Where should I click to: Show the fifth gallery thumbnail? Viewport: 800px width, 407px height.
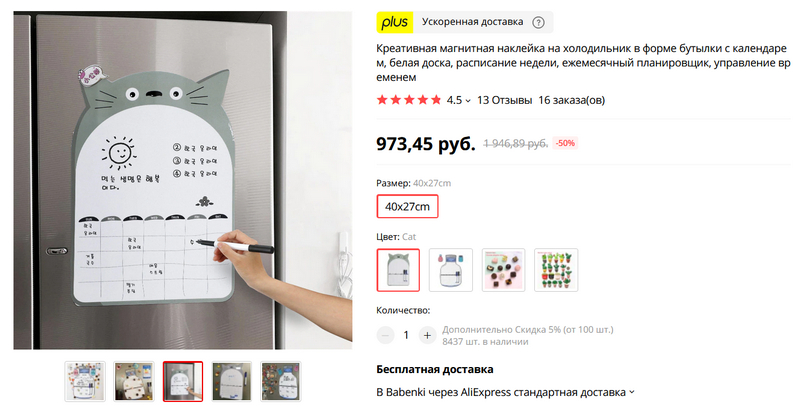281,381
